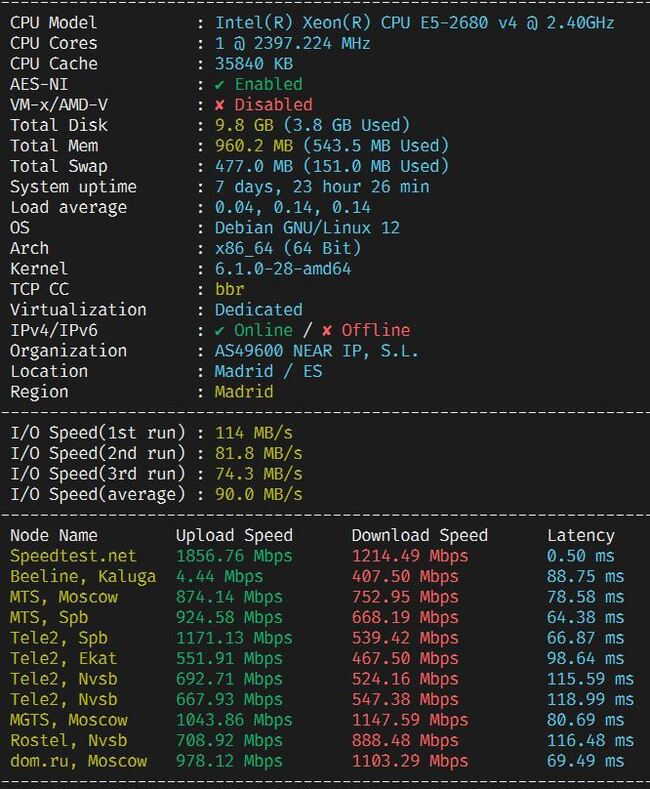Click the AS49600 NEAR IP organization text

(x=316, y=351)
